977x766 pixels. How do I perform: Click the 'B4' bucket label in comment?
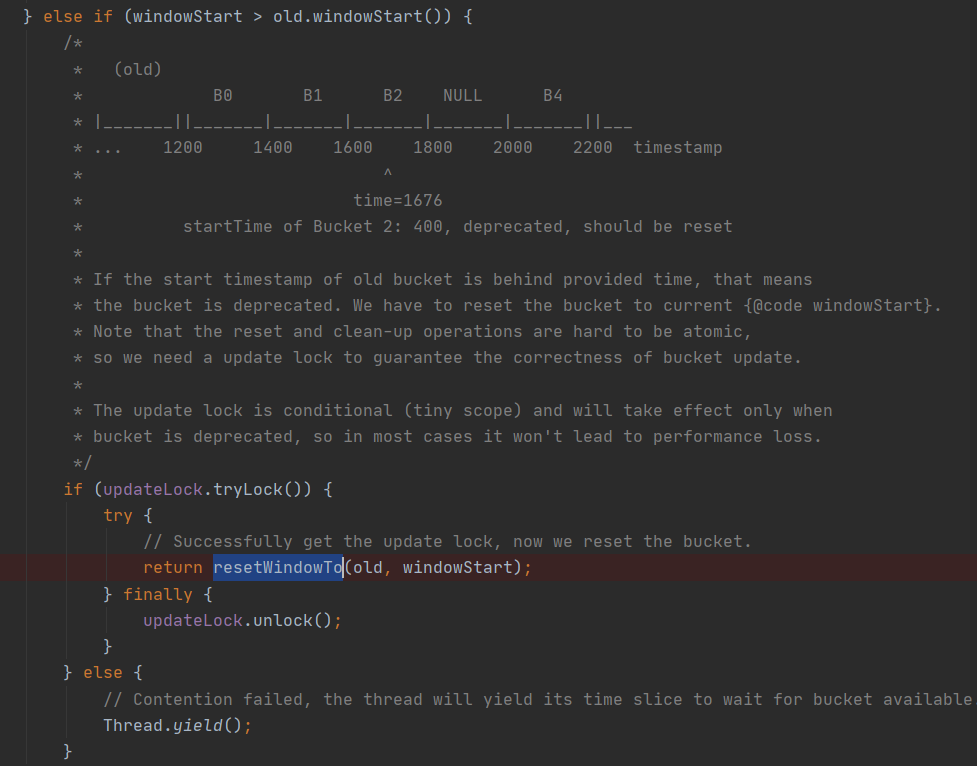tap(553, 95)
